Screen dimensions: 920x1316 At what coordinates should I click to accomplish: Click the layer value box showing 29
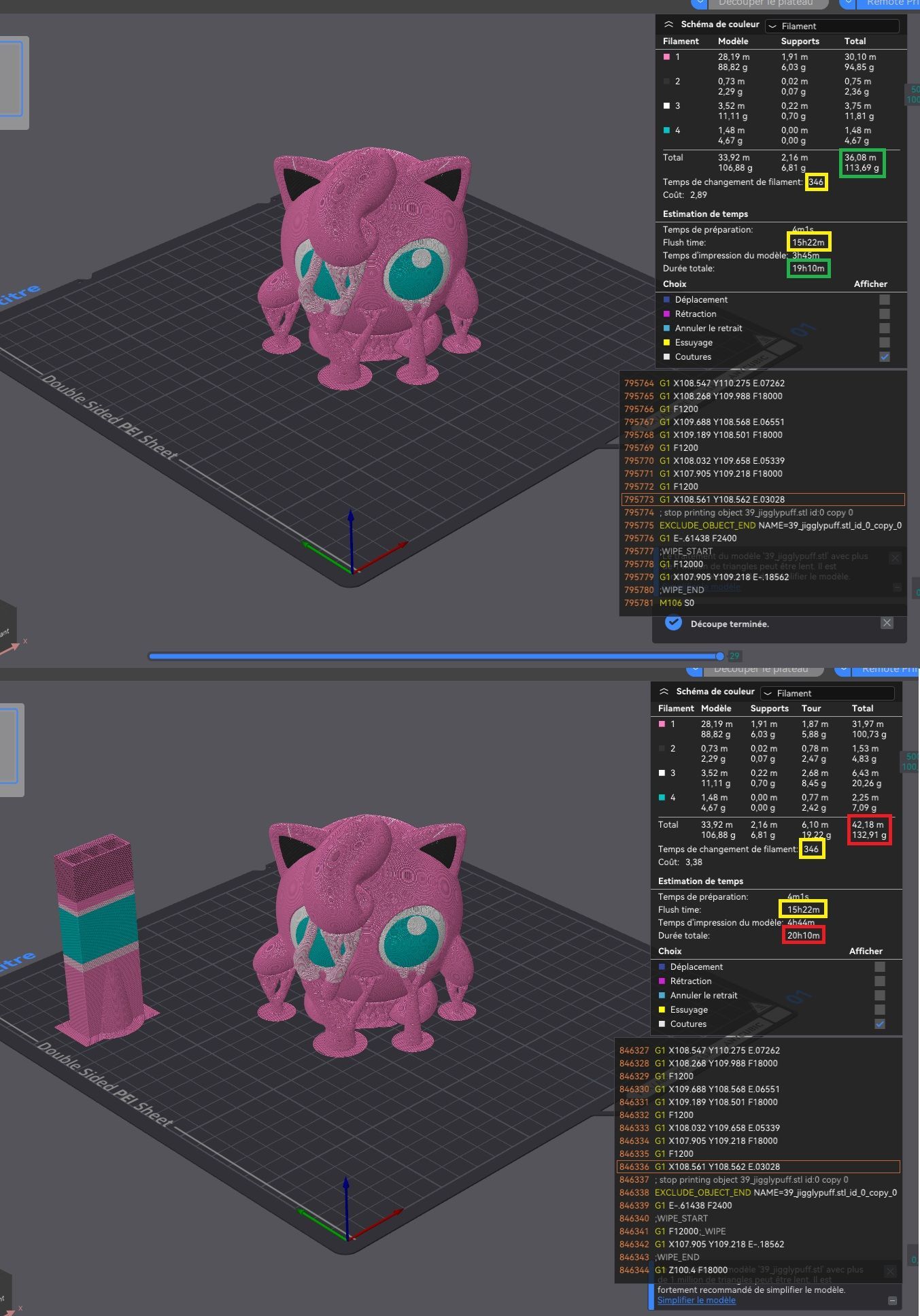734,656
